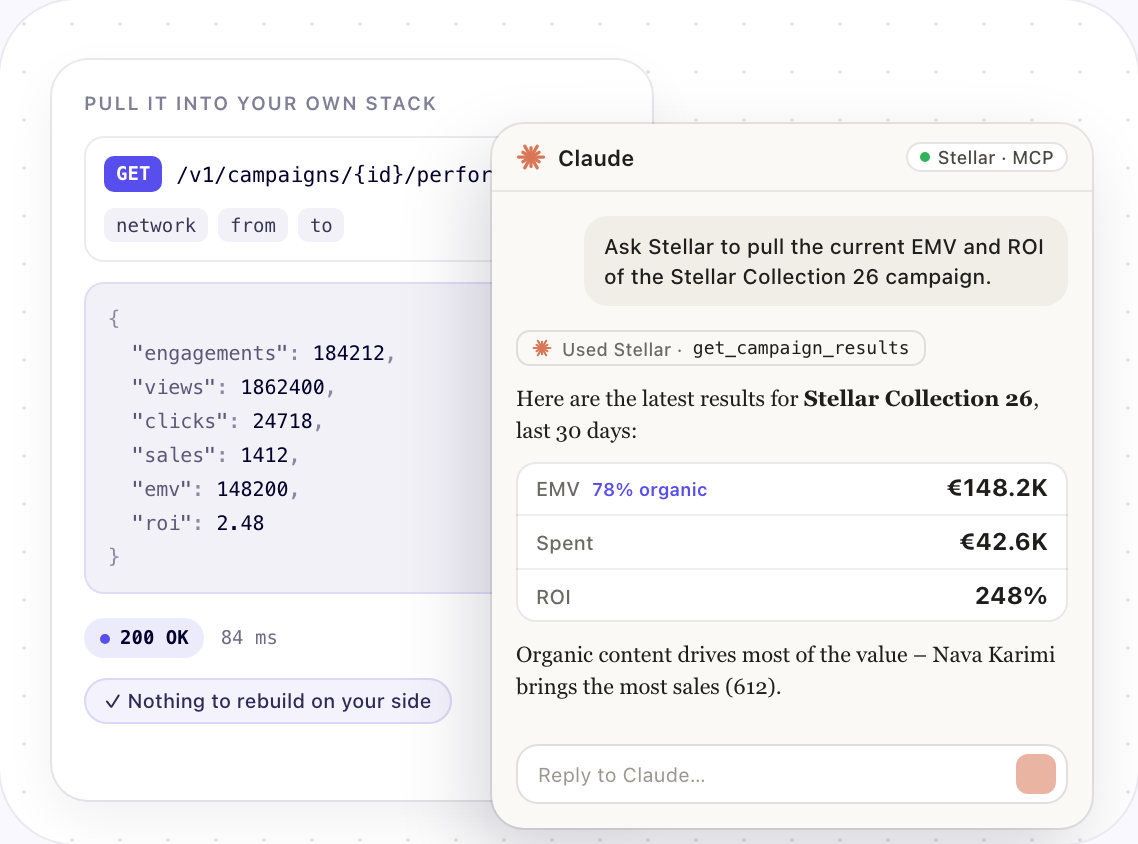The height and width of the screenshot is (844, 1138).
Task: Expand the Used Stellar get_campaign_results chip
Action: [721, 348]
